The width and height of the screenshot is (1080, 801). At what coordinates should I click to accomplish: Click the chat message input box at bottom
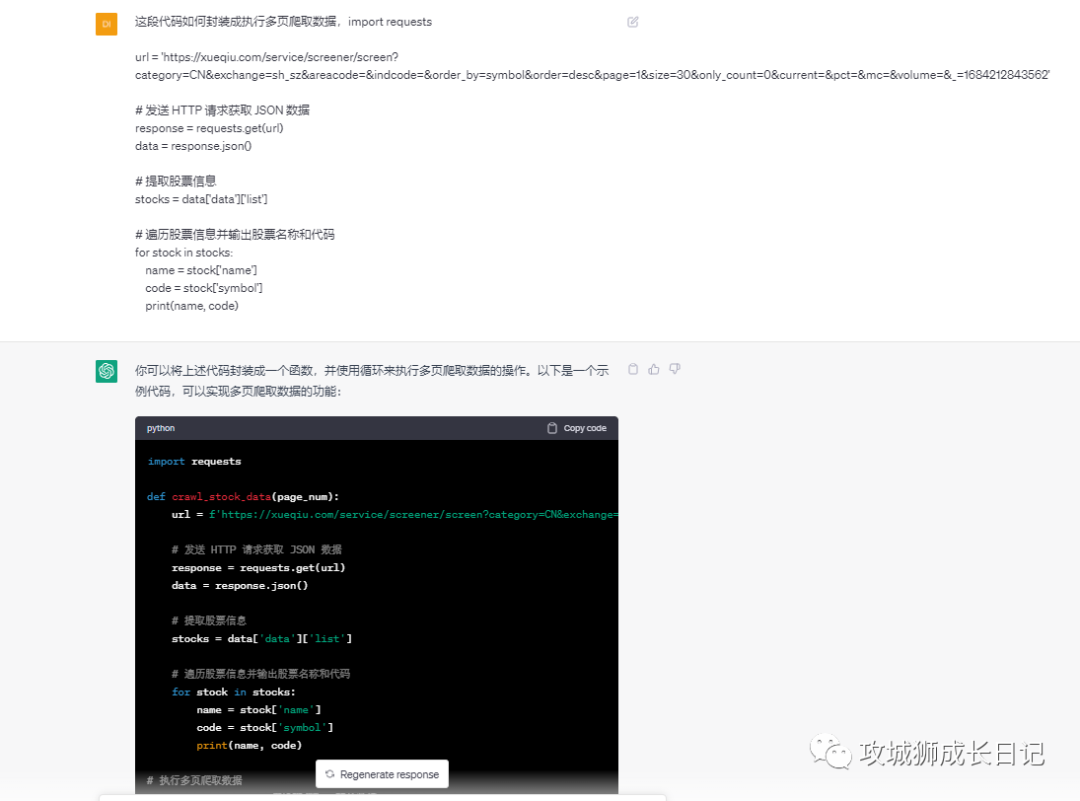[x=380, y=797]
